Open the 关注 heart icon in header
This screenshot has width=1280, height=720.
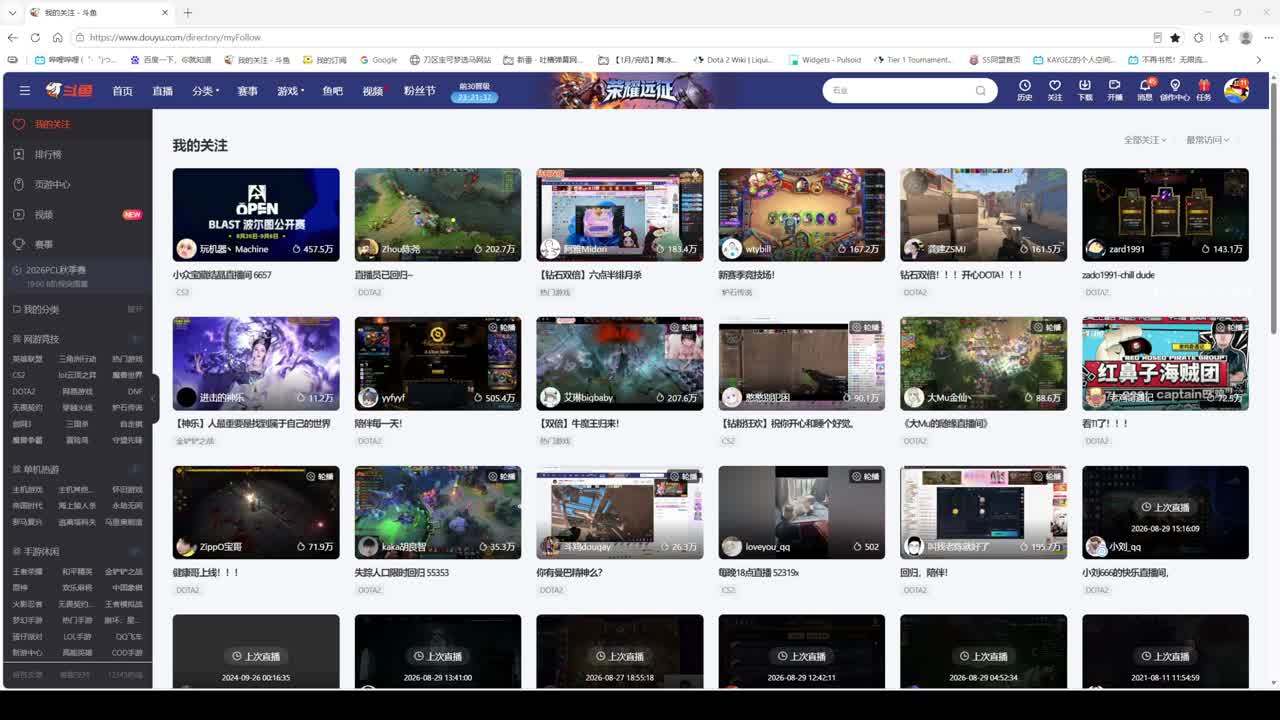click(x=1055, y=90)
